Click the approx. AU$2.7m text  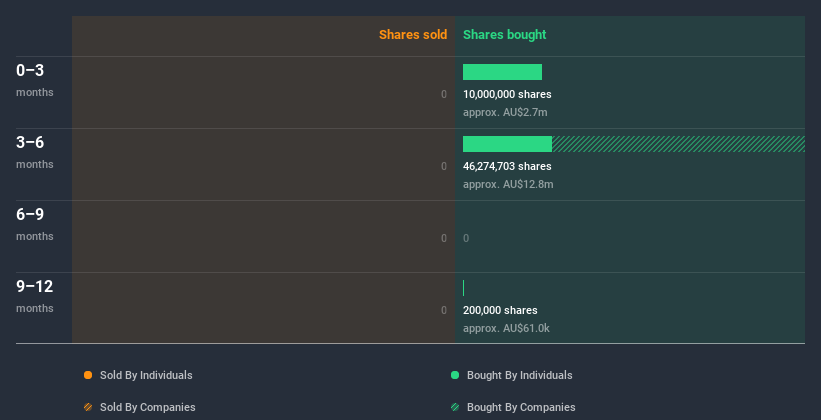(505, 113)
